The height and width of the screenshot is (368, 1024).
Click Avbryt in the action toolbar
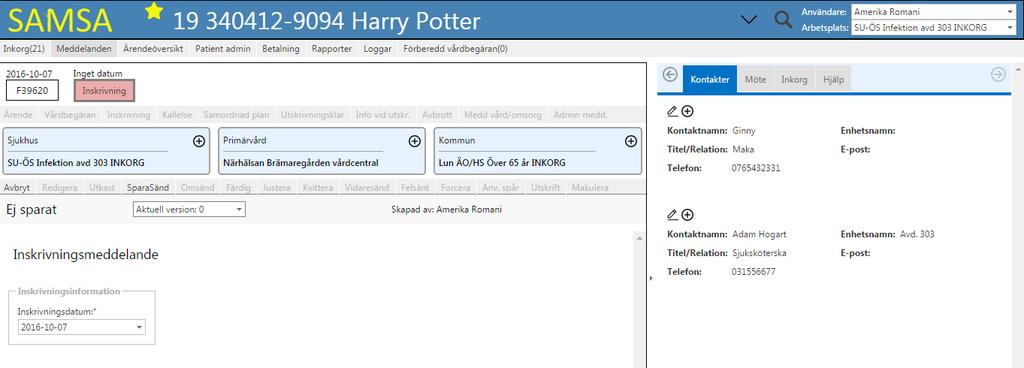point(16,188)
